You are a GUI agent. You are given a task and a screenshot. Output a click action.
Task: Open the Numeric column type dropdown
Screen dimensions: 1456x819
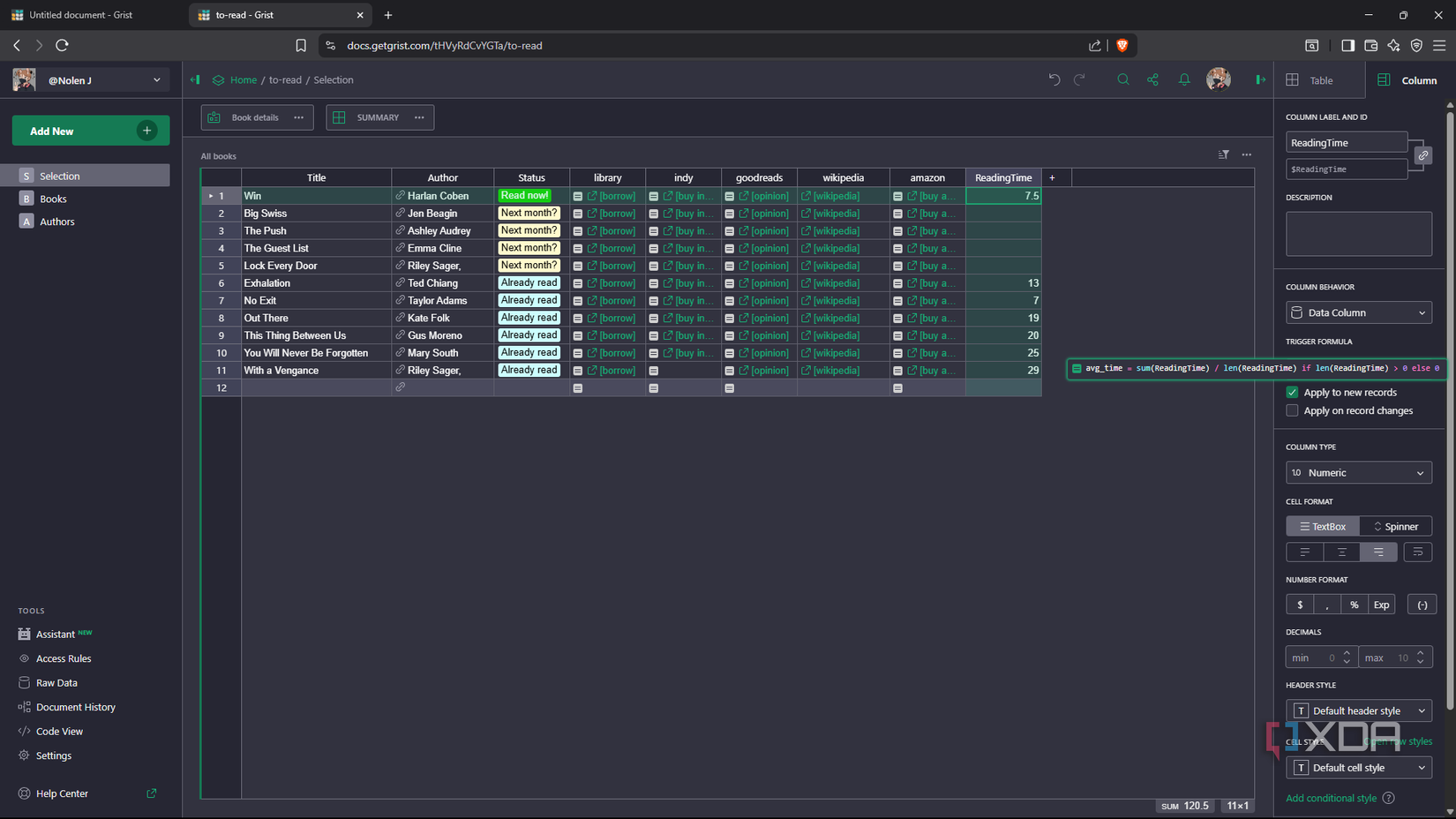(1358, 472)
